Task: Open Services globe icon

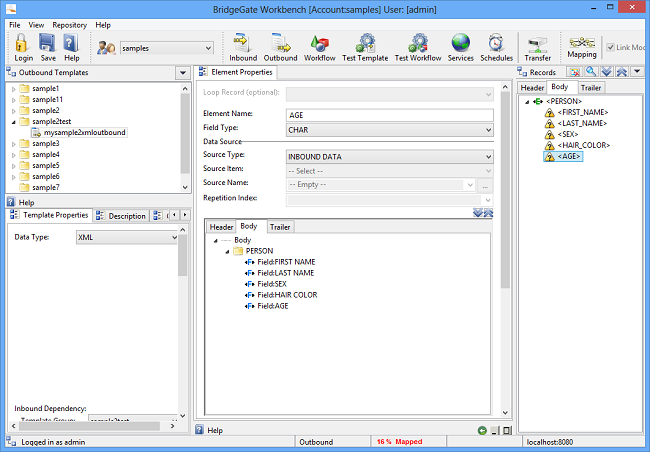Action: tap(461, 43)
